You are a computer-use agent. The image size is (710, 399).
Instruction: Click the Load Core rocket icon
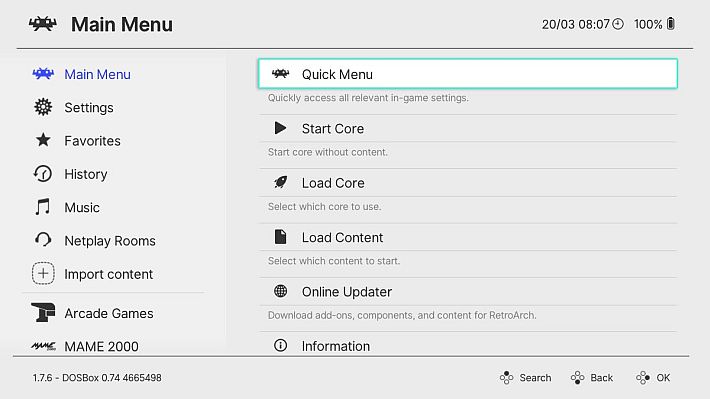280,183
